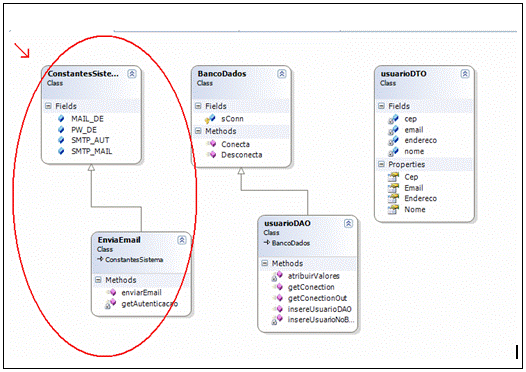526x372 pixels.
Task: Click the insereUsuarioDAO method icon
Action: click(278, 309)
